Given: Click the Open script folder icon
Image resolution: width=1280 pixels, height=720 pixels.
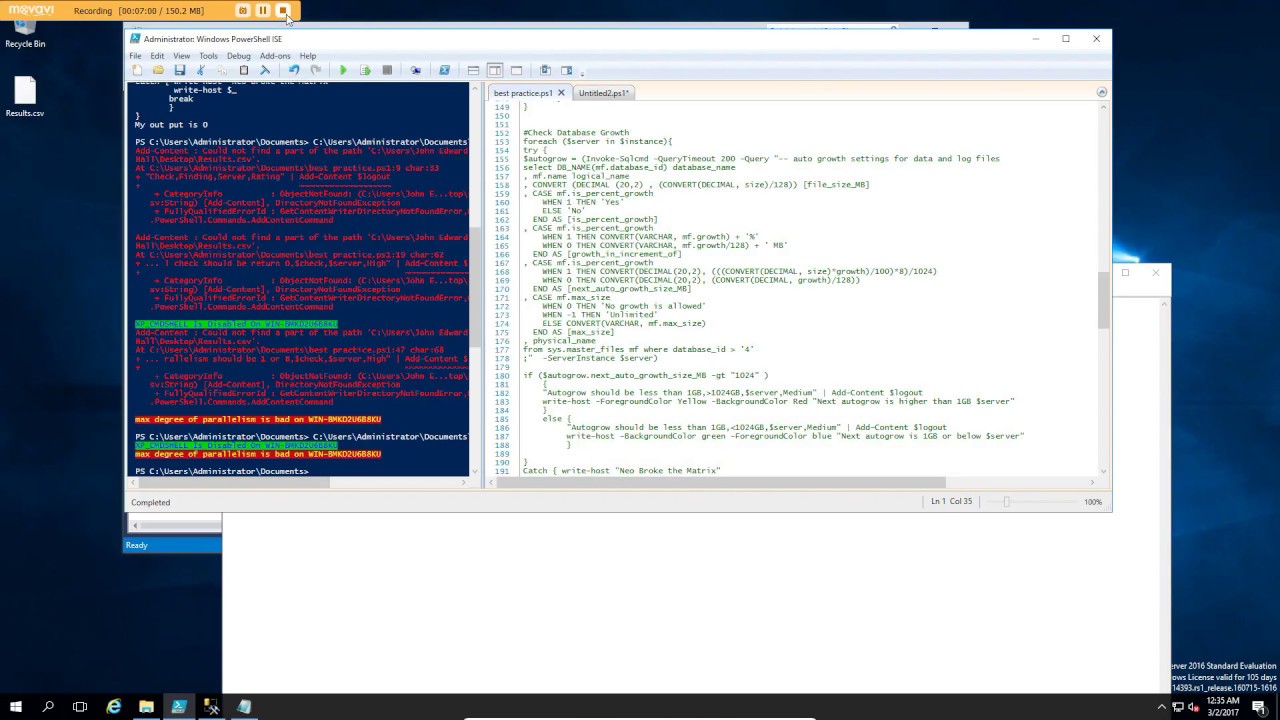Looking at the screenshot, I should coord(158,70).
